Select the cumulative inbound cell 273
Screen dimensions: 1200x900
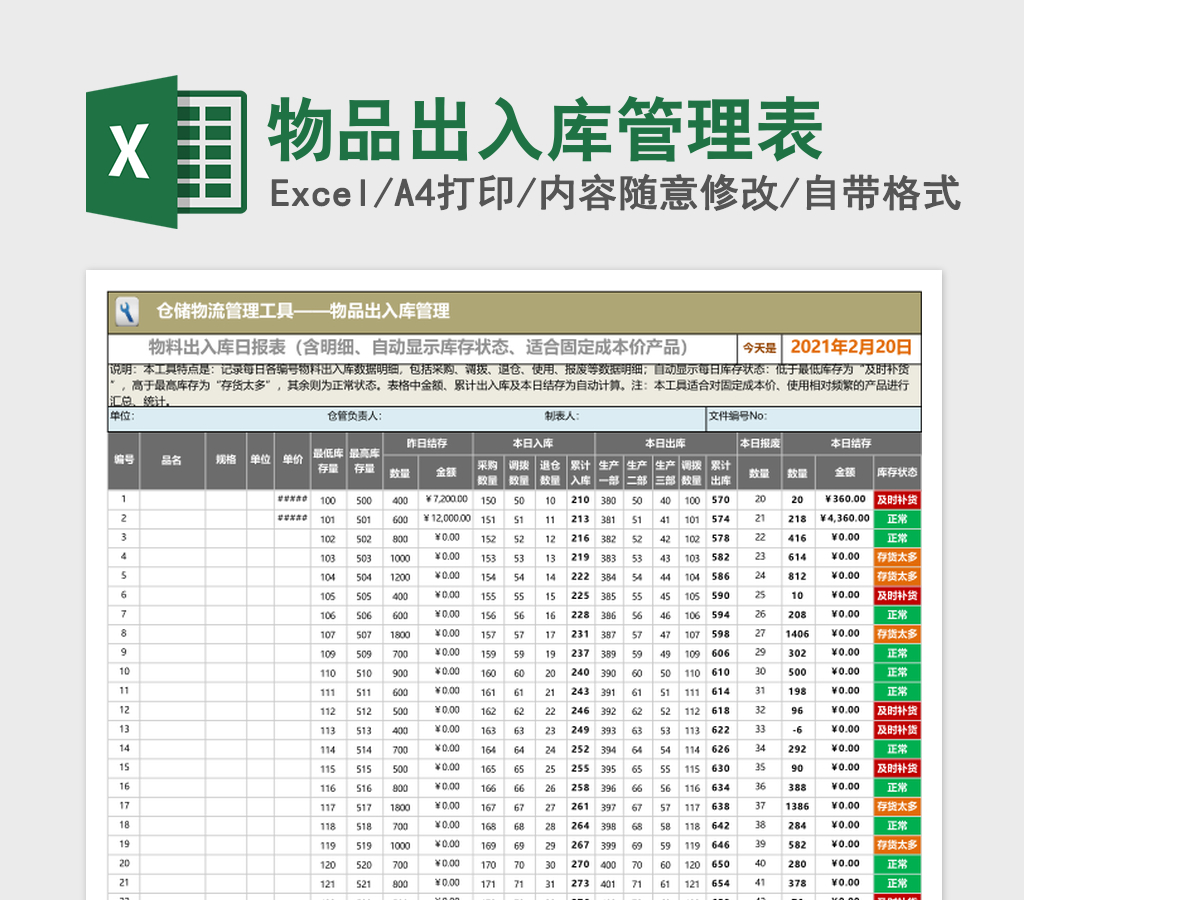coord(580,883)
